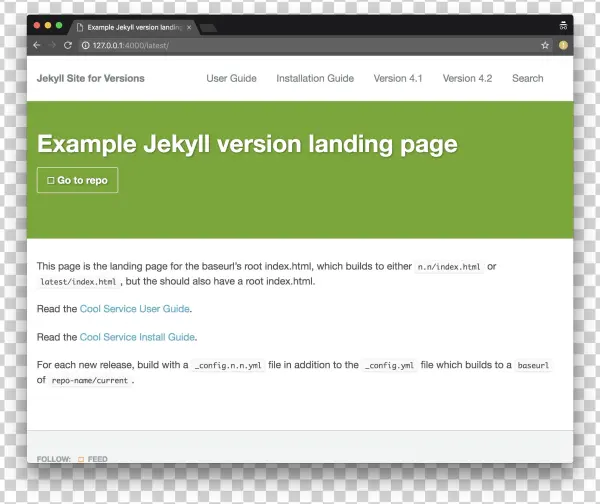Select the Example Jekyll version landing tab
The height and width of the screenshot is (504, 600).
[x=130, y=27]
